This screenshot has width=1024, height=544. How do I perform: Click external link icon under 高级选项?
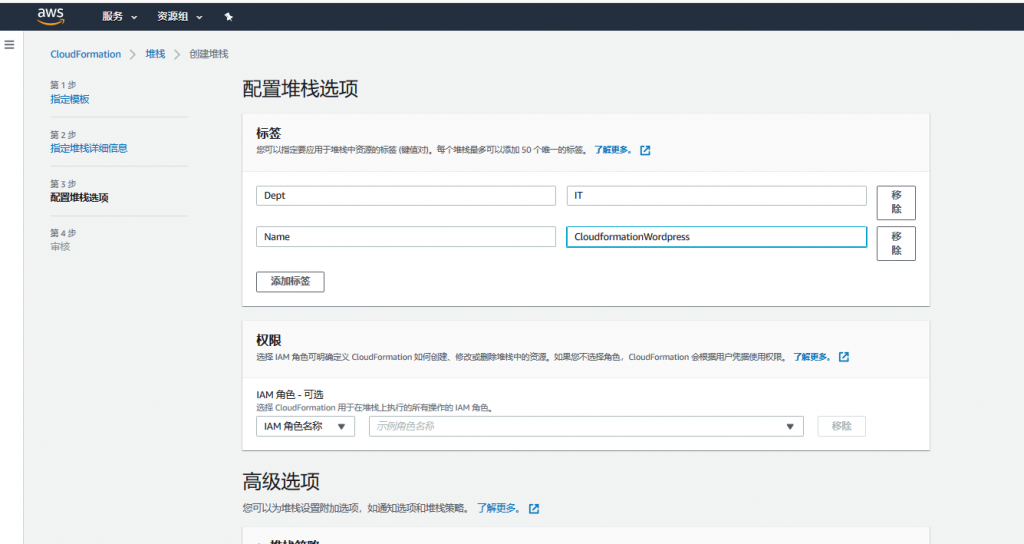[x=534, y=509]
